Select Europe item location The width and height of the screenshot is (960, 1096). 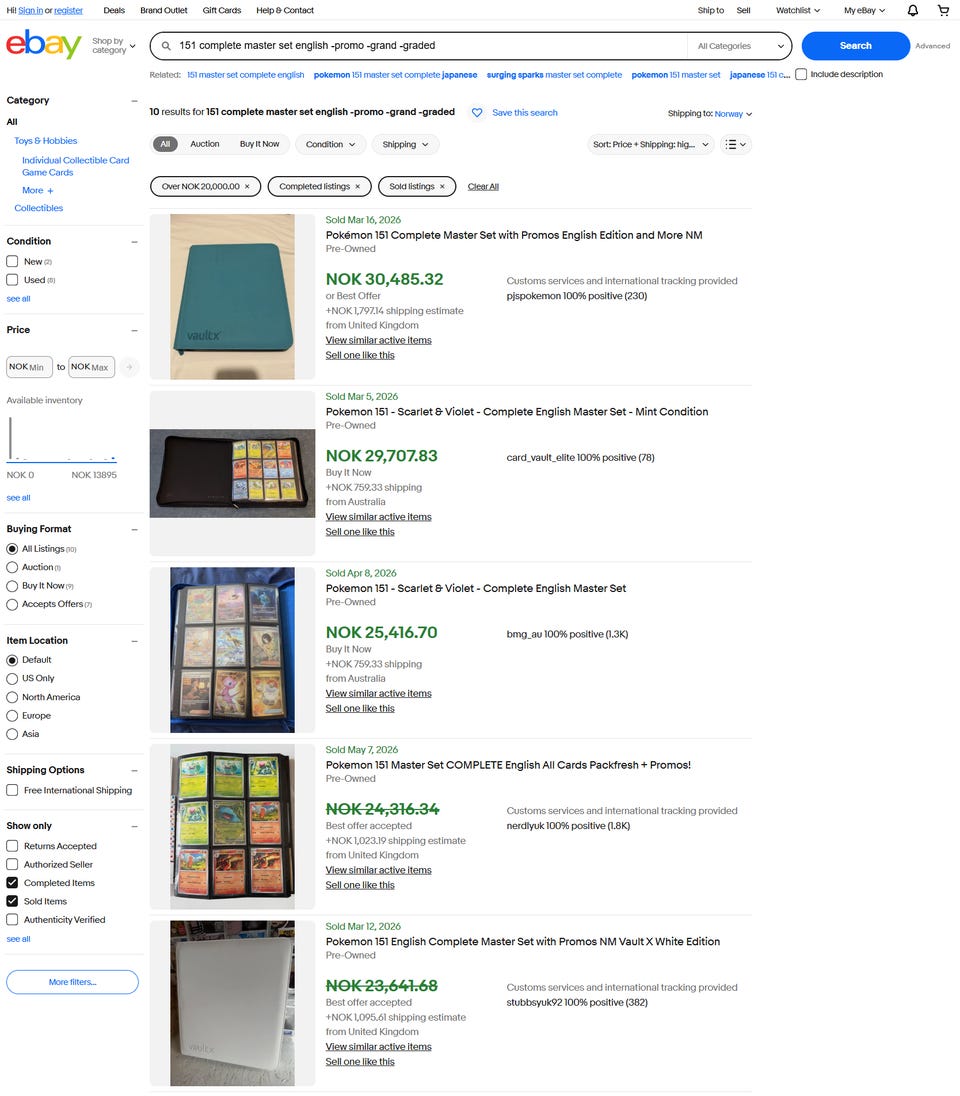coord(12,716)
